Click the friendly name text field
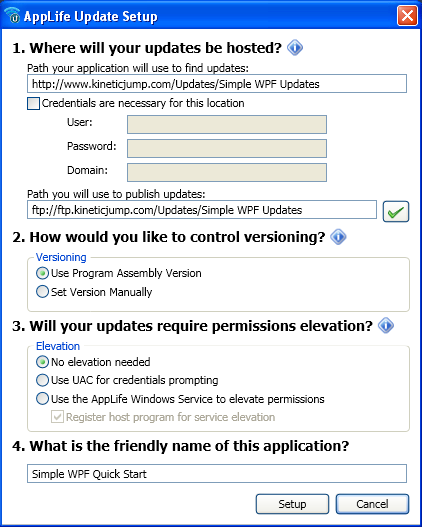This screenshot has height=527, width=422. (217, 474)
